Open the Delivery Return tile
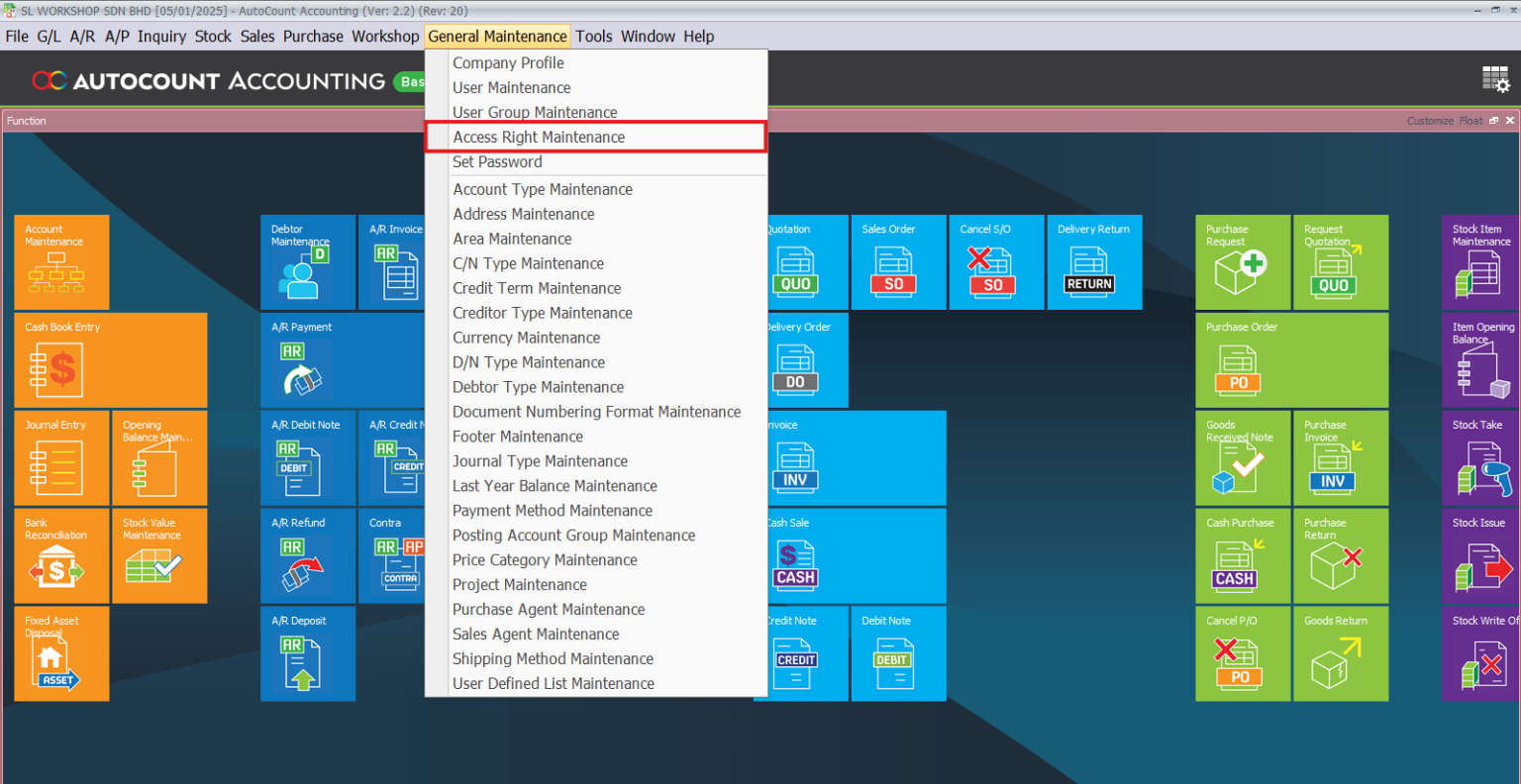Viewport: 1521px width, 784px height. (1094, 262)
